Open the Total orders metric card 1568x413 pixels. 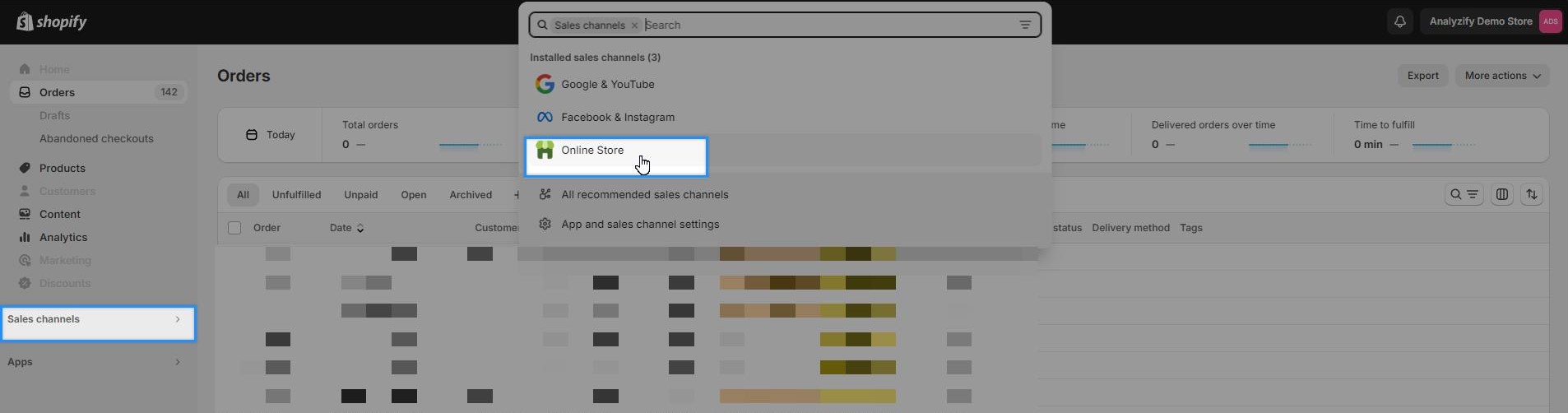click(x=422, y=135)
